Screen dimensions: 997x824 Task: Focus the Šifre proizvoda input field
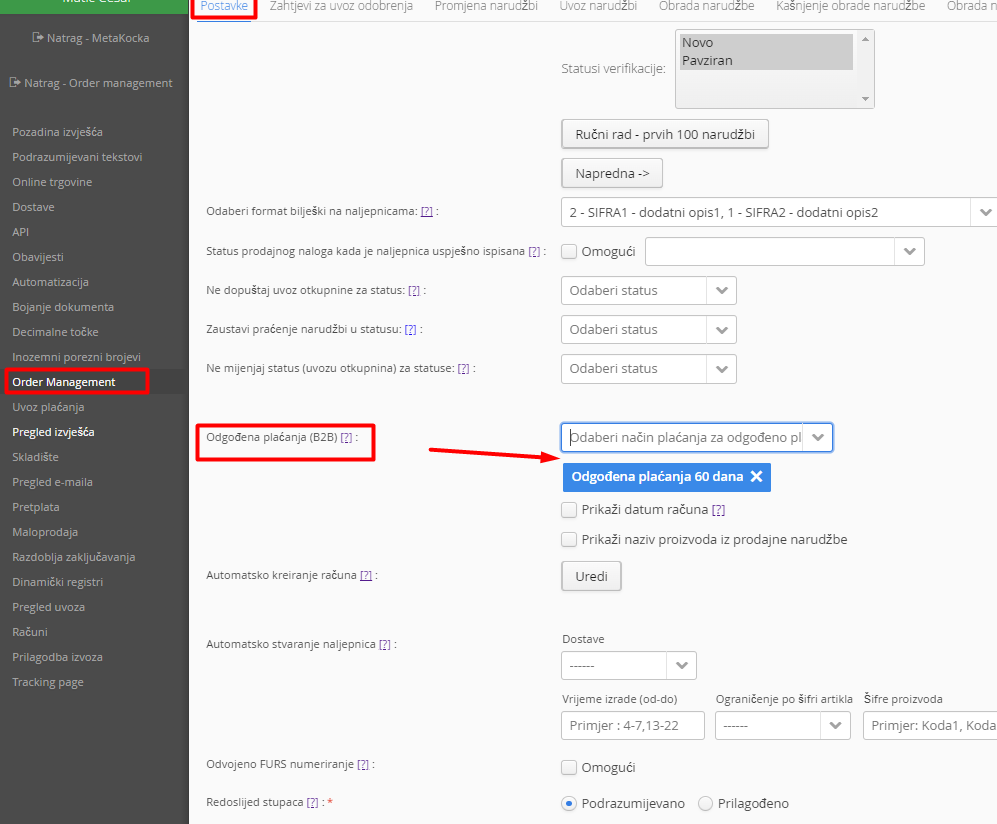click(930, 725)
